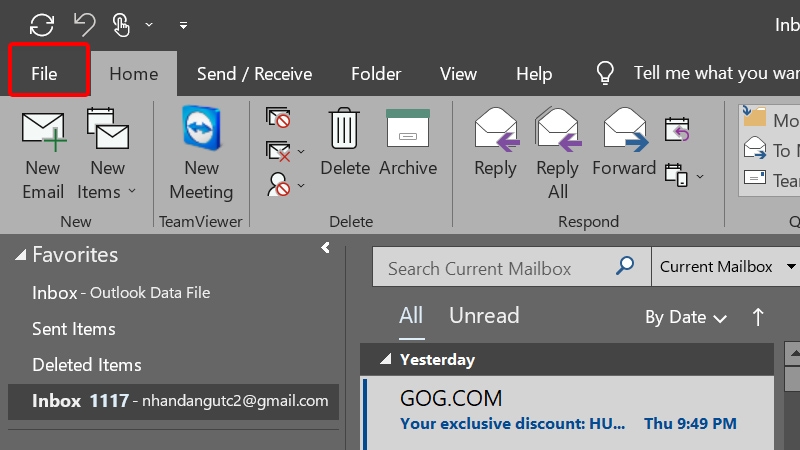The image size is (800, 450).
Task: Switch to the Home tab
Action: tap(134, 74)
